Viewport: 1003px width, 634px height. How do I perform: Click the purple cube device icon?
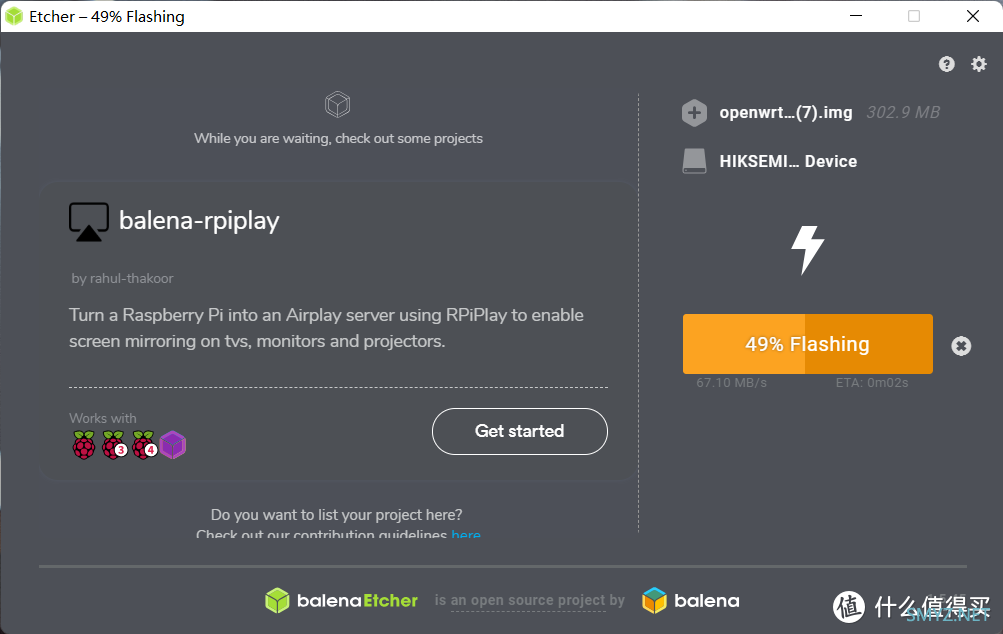tap(173, 445)
